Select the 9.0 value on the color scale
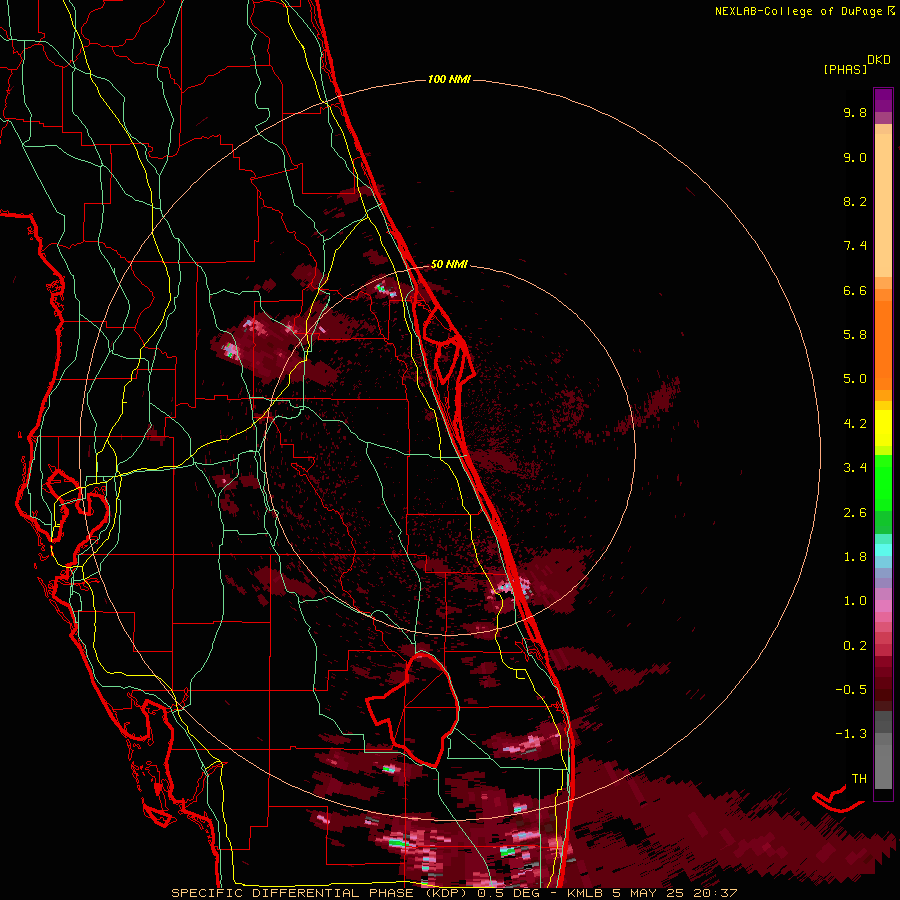 855,157
